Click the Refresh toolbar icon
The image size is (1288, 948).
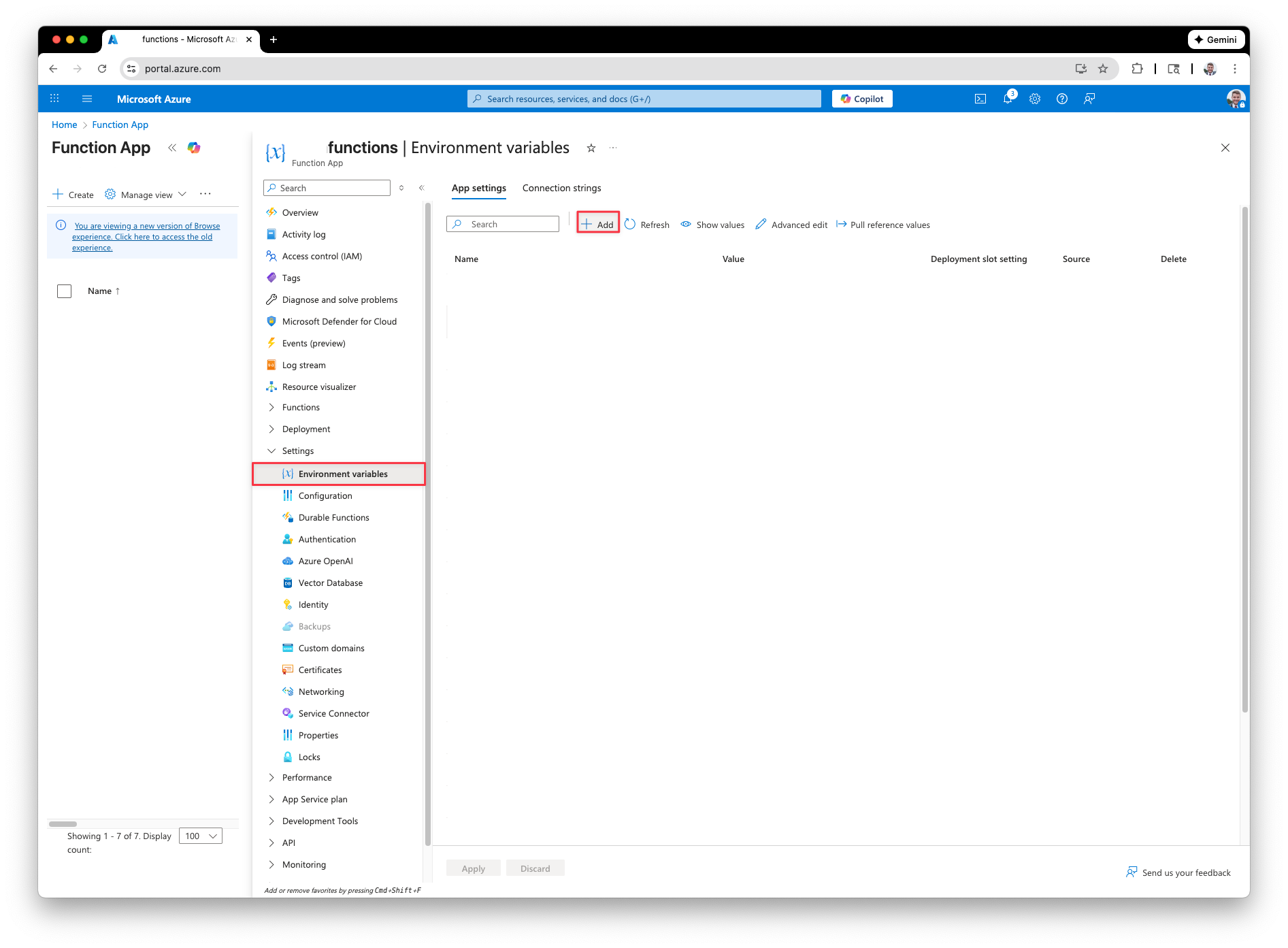(x=647, y=225)
